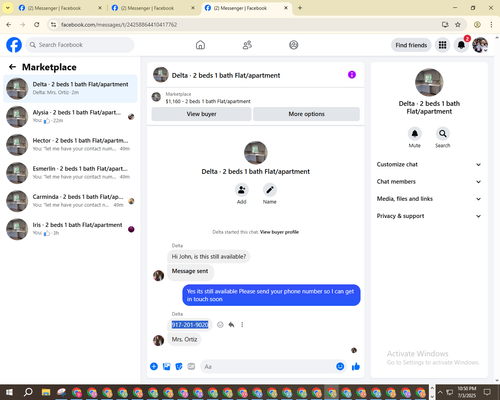Open Friends icon in top navigation
This screenshot has width=500, height=400.
(247, 45)
